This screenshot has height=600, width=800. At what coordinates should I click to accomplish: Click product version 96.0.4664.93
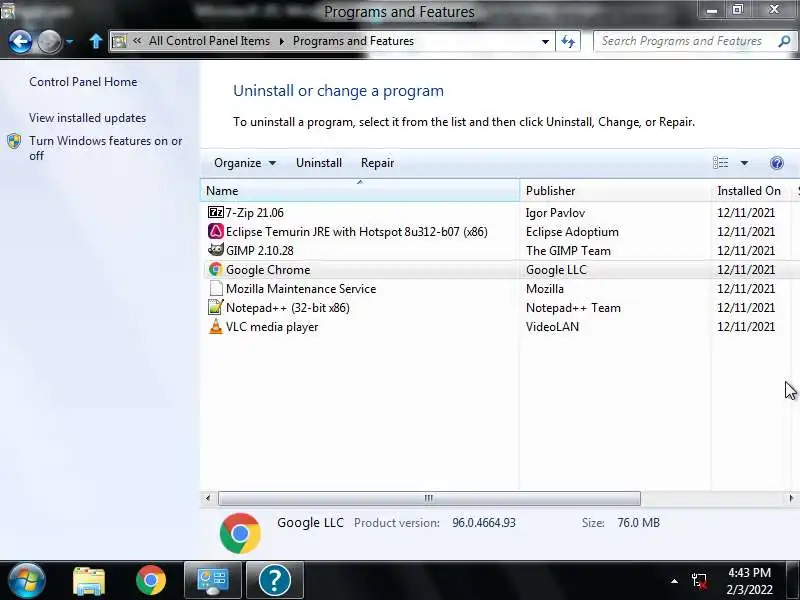point(484,523)
